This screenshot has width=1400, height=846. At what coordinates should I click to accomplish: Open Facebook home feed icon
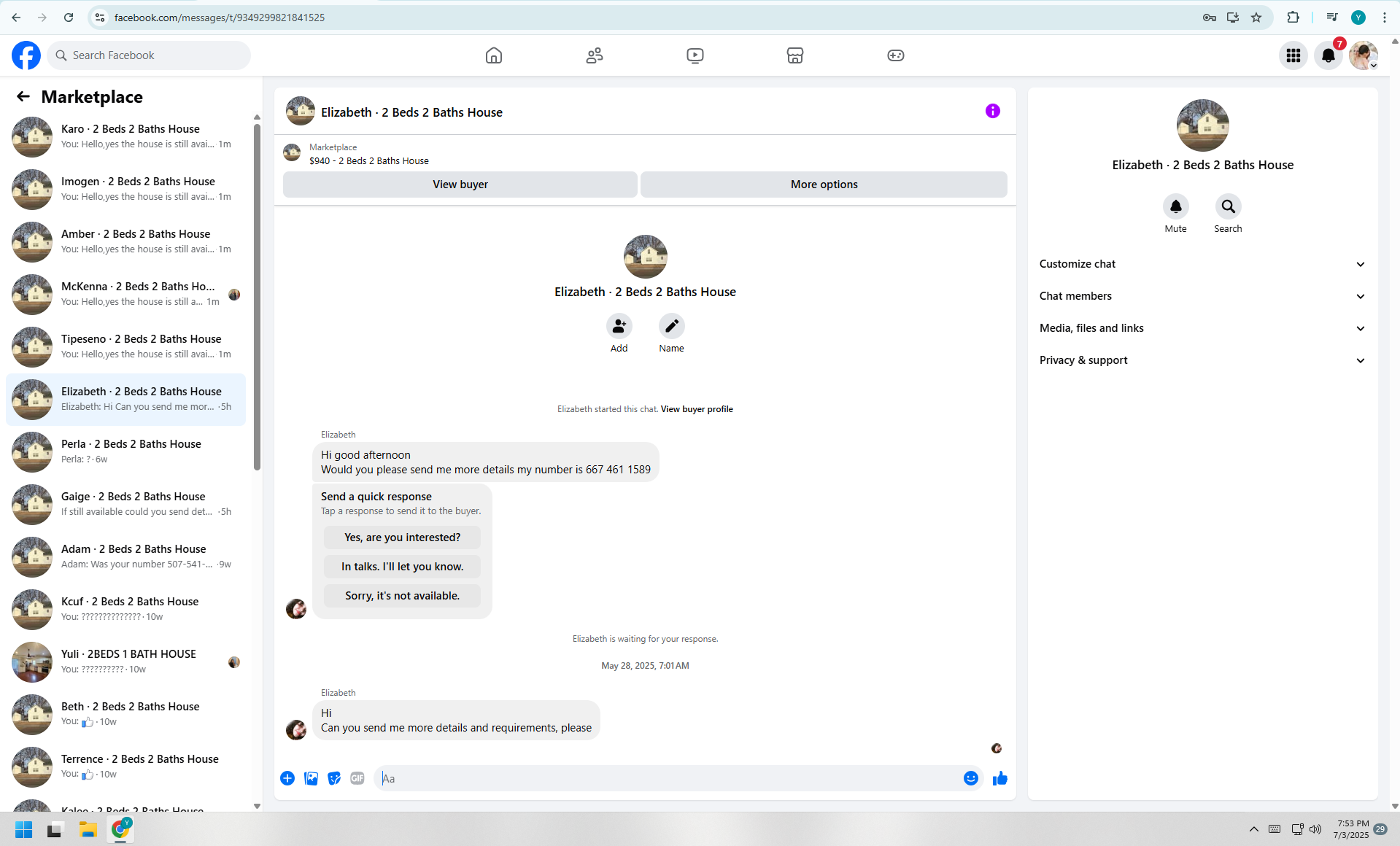(x=494, y=55)
